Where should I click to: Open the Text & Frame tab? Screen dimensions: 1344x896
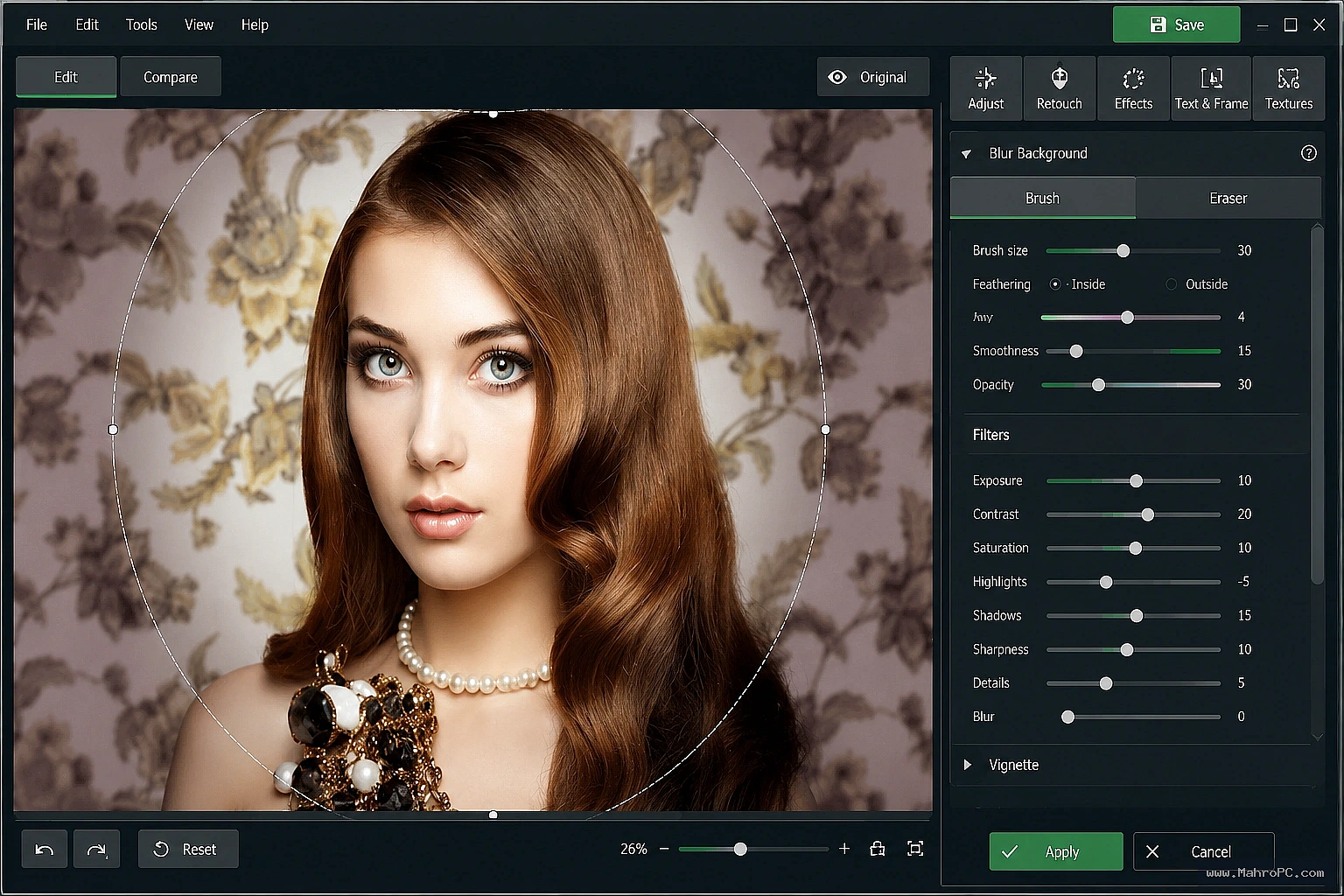1211,88
